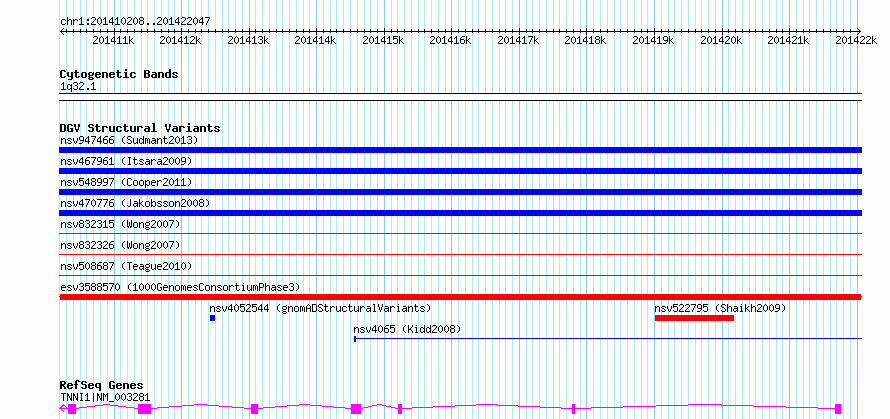This screenshot has height=419, width=890.
Task: Open the nsv548997 (Cooper2011) label
Action: point(126,182)
